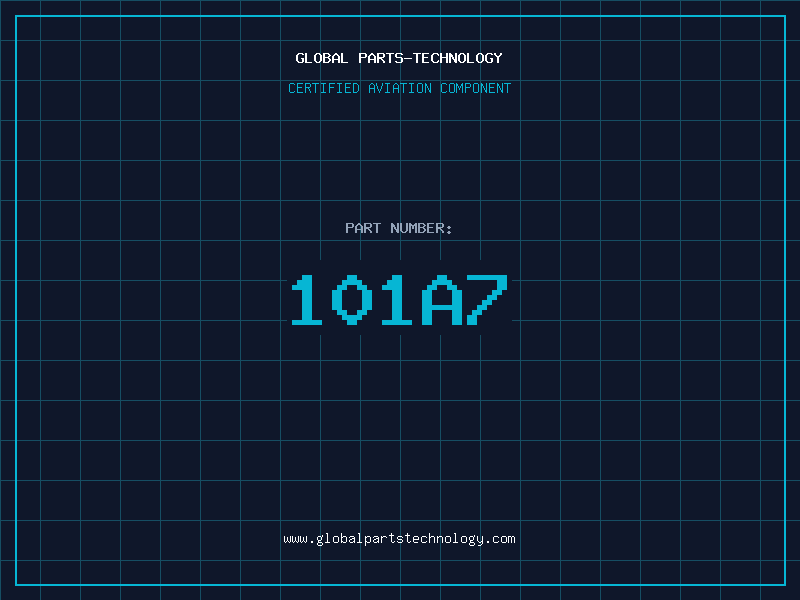Click the digit 0 in the part number
800x600 pixels.
[352, 300]
